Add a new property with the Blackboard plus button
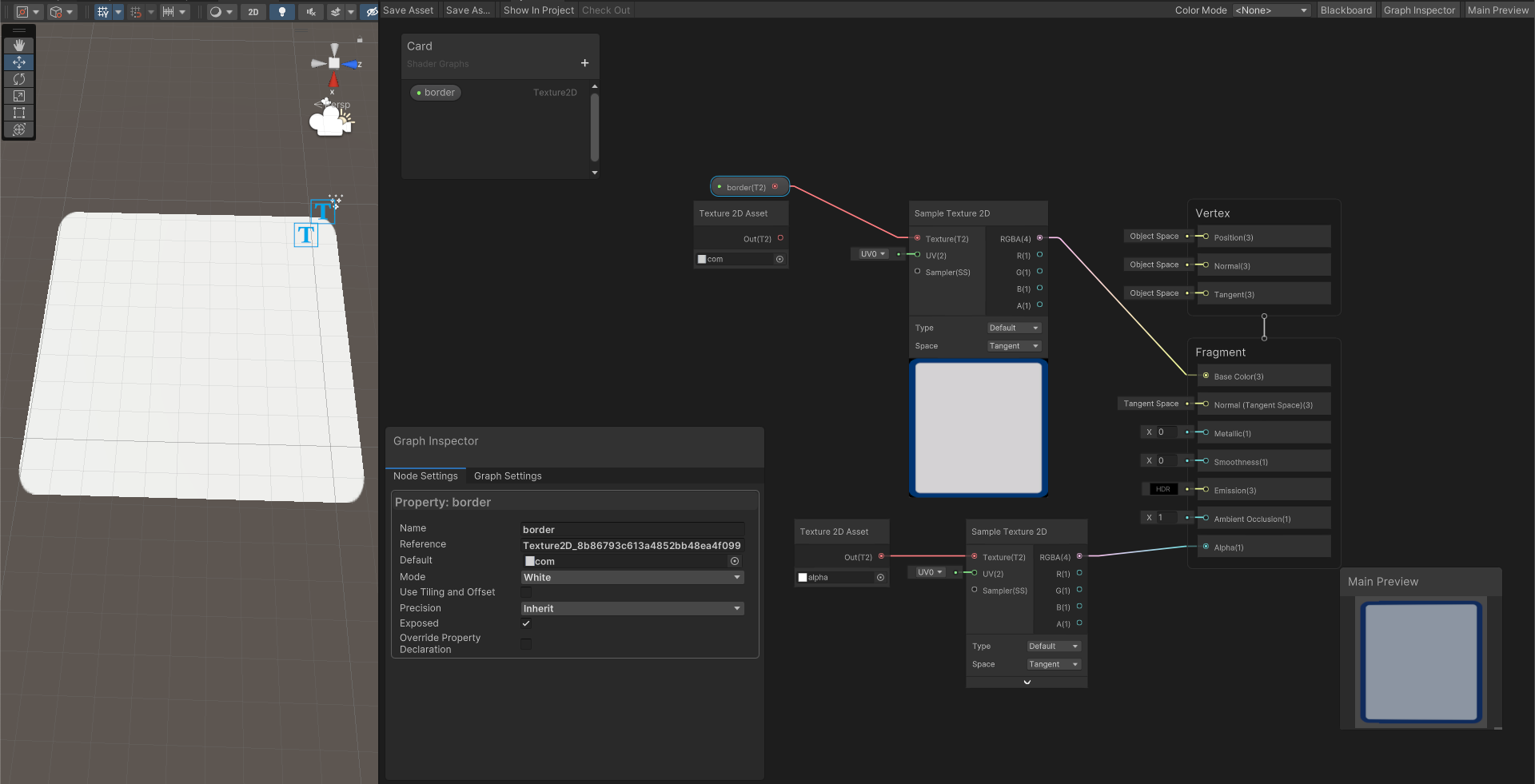Viewport: 1535px width, 784px height. [x=584, y=63]
